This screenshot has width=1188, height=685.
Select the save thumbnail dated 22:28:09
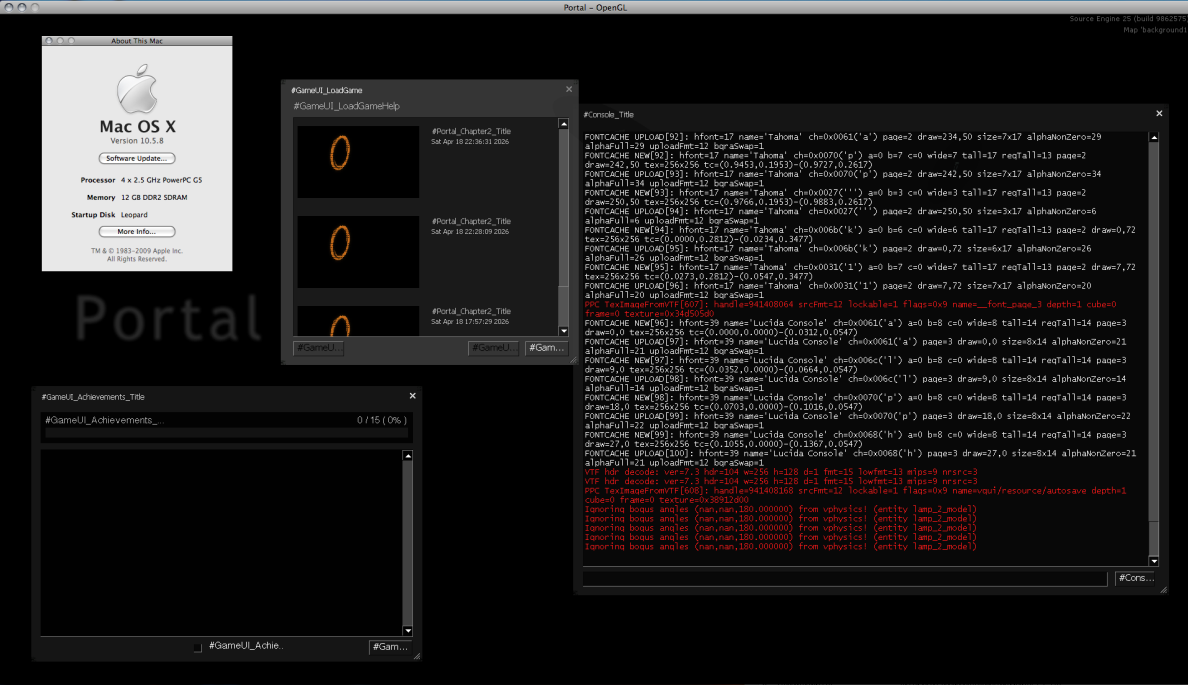click(358, 252)
